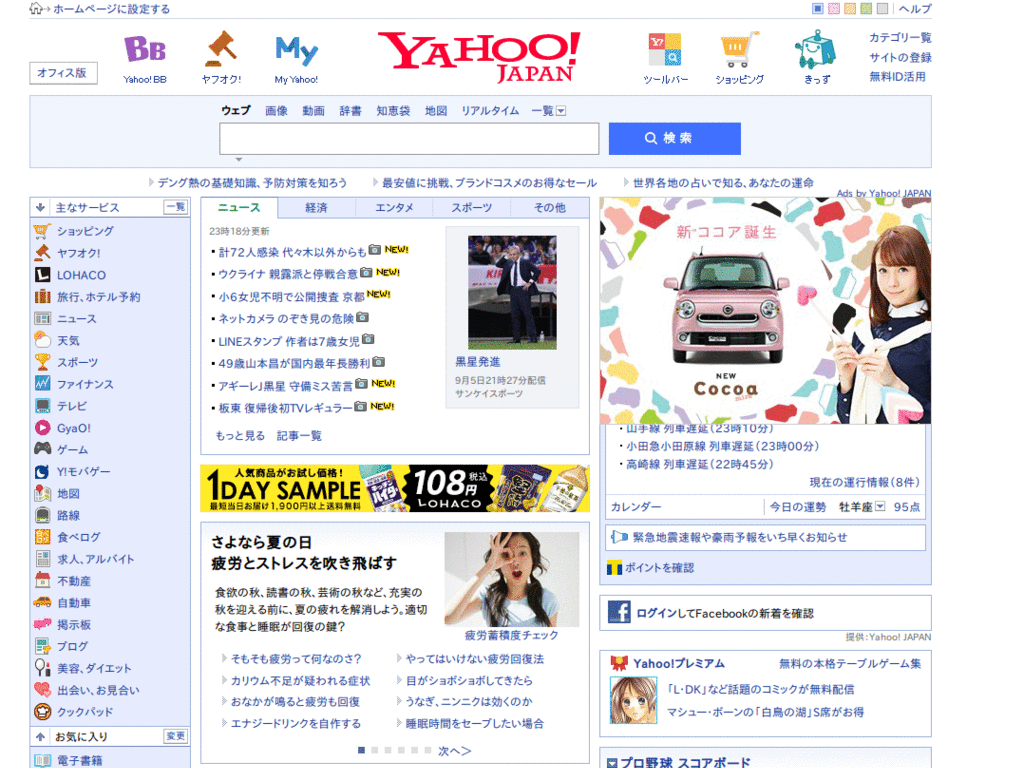Click the shopping cart icon in the sidebar
The width and height of the screenshot is (1024, 768).
tap(42, 231)
